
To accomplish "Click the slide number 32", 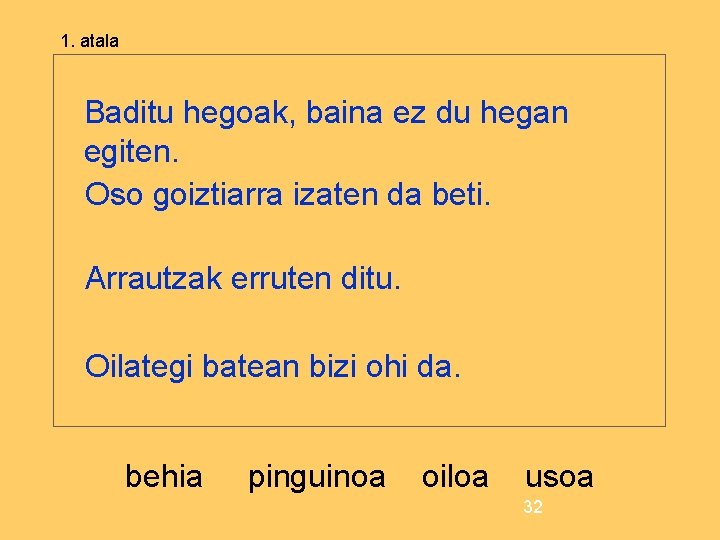I will point(533,506).
